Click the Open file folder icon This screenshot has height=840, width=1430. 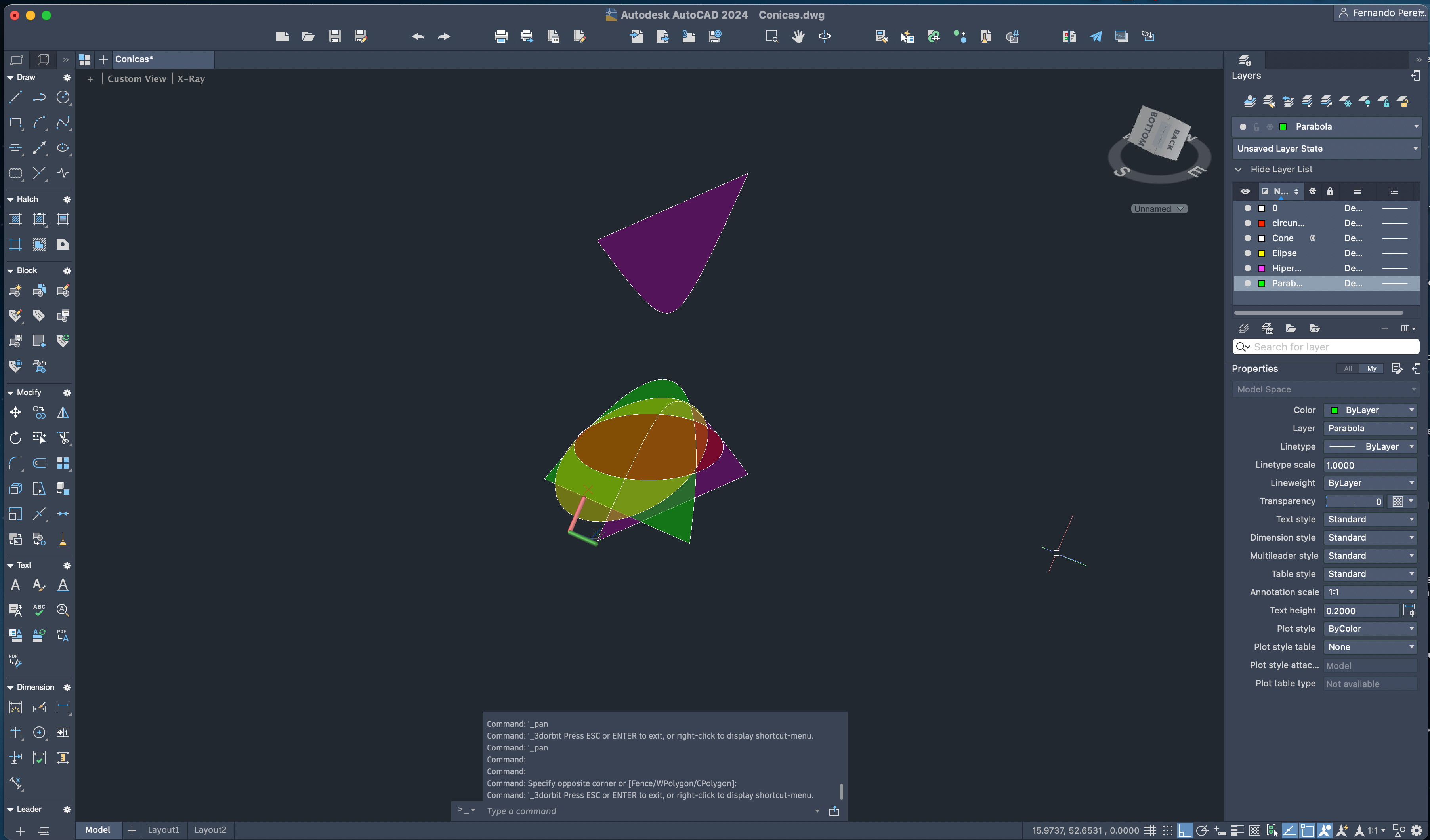tap(308, 36)
